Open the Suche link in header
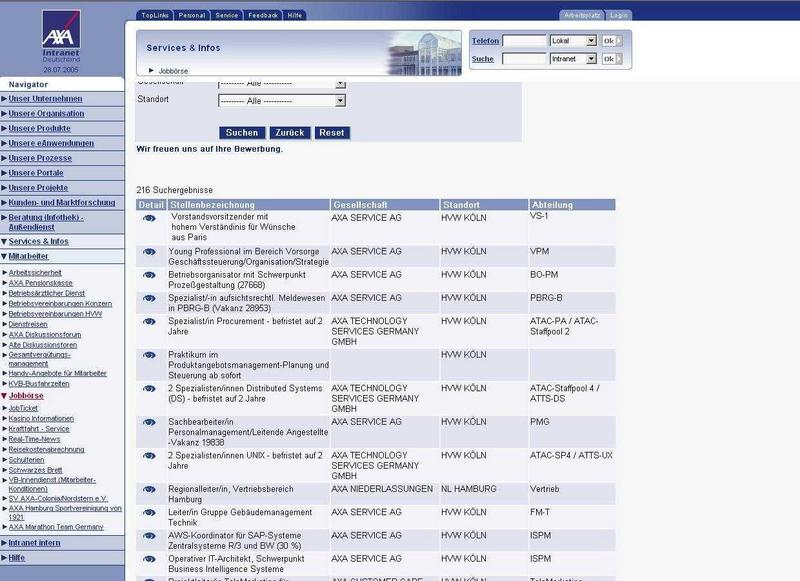This screenshot has height=581, width=800. (483, 59)
